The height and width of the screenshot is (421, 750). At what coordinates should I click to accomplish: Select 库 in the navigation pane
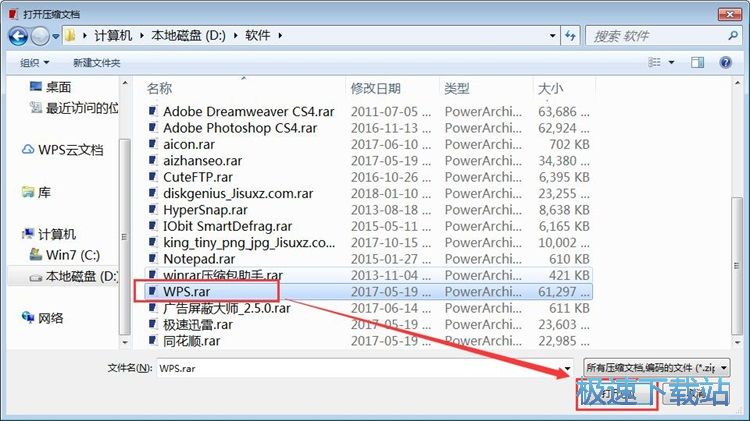point(36,192)
